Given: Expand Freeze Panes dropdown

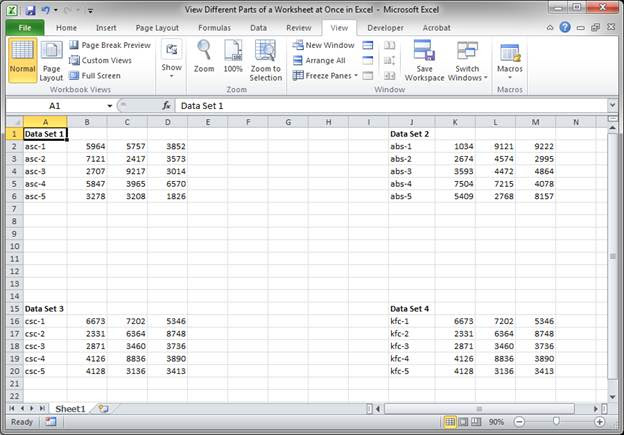Looking at the screenshot, I should (x=356, y=75).
